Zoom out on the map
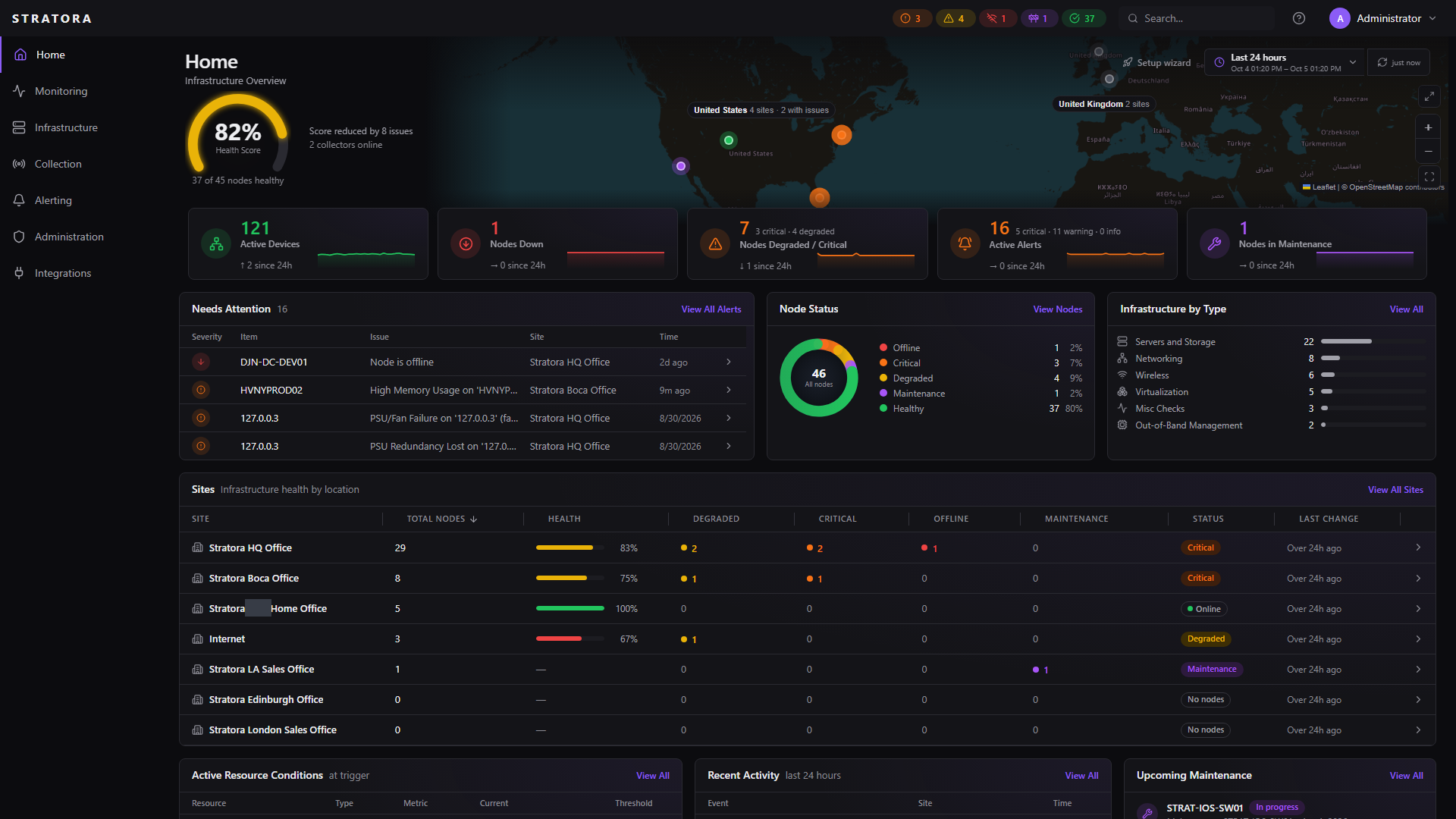This screenshot has height=819, width=1456. pyautogui.click(x=1428, y=151)
